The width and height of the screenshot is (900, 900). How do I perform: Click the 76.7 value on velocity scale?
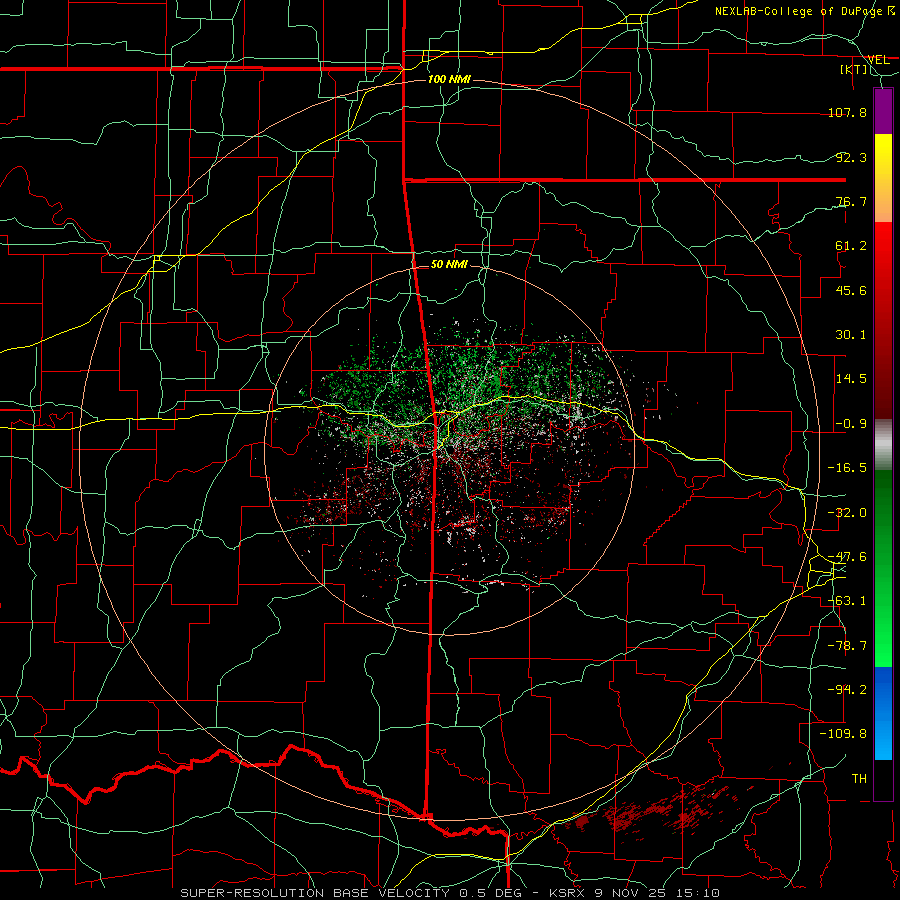[x=851, y=201]
